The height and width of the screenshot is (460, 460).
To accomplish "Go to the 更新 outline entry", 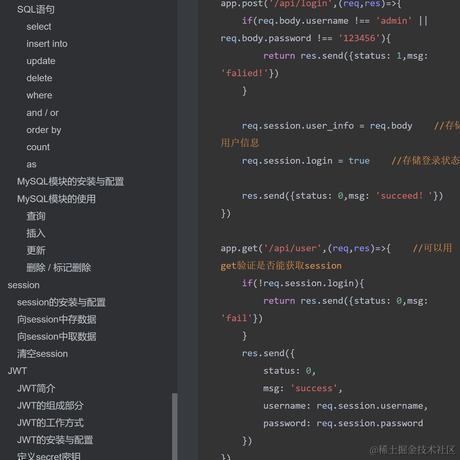I will click(36, 250).
